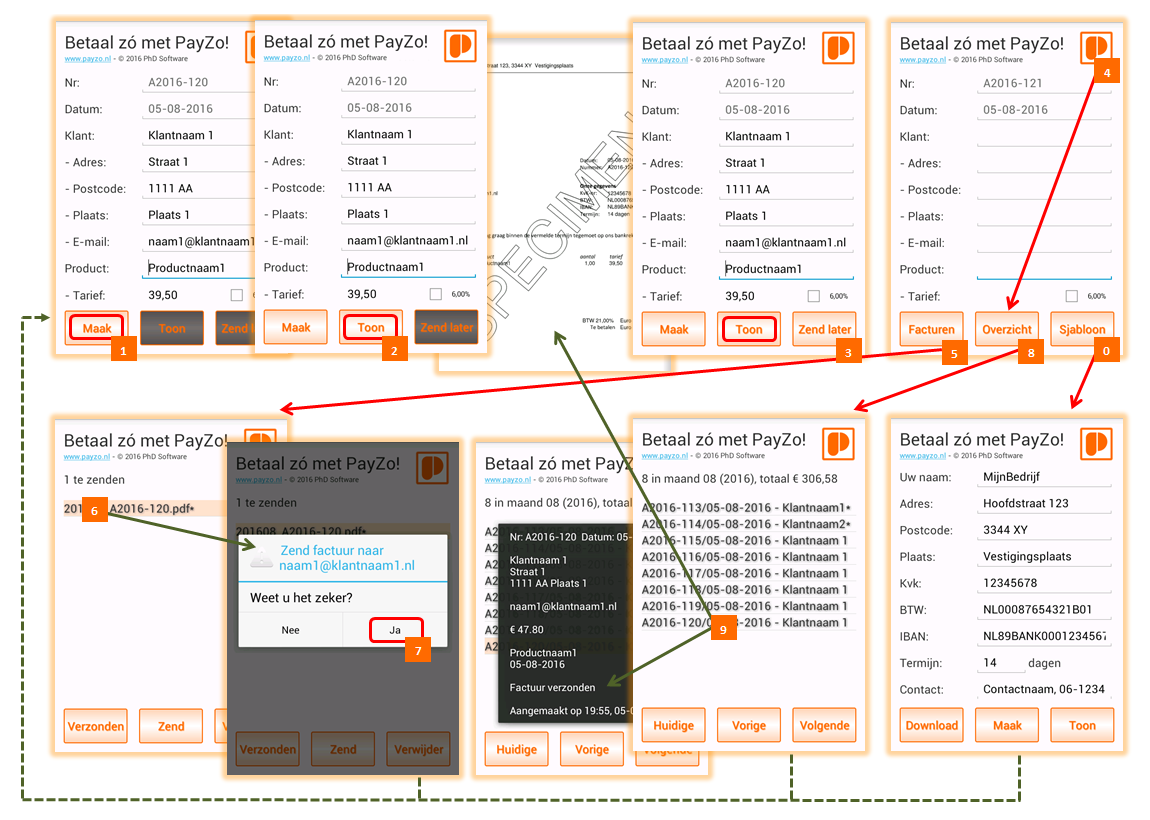
Task: Click the Adres field with Hoofdstraat 123
Action: pyautogui.click(x=1044, y=503)
